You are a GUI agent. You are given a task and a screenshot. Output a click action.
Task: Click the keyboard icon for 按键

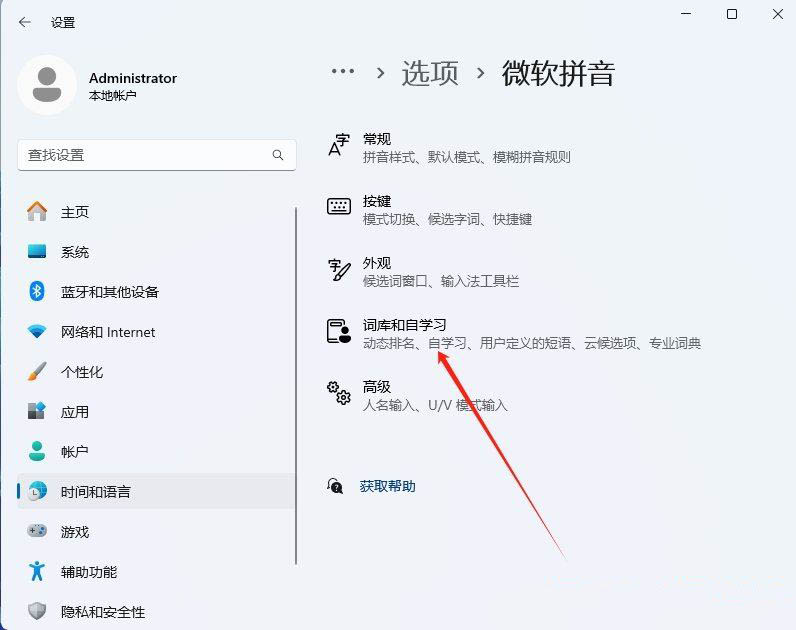pos(339,207)
